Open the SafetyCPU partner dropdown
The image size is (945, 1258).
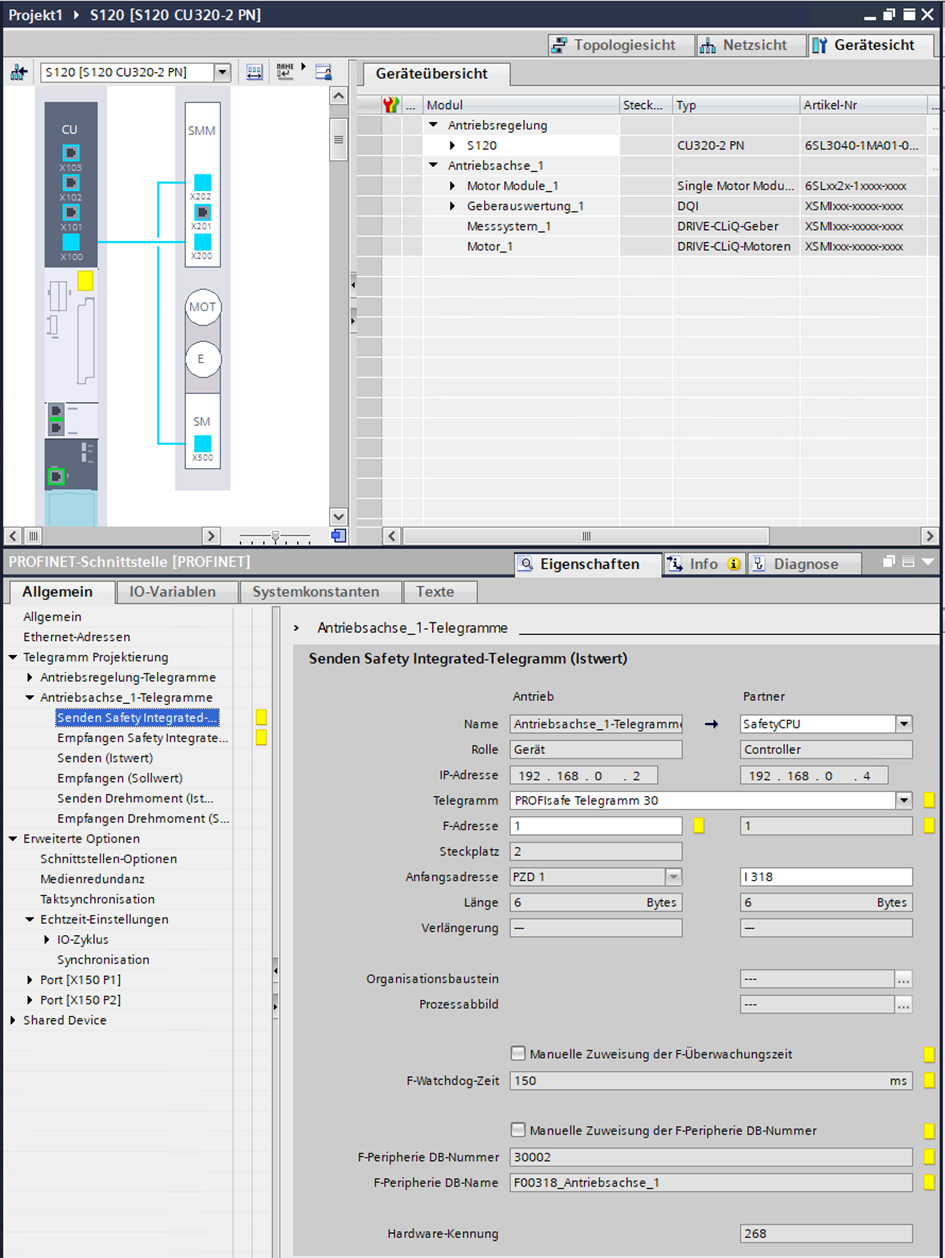pos(904,724)
